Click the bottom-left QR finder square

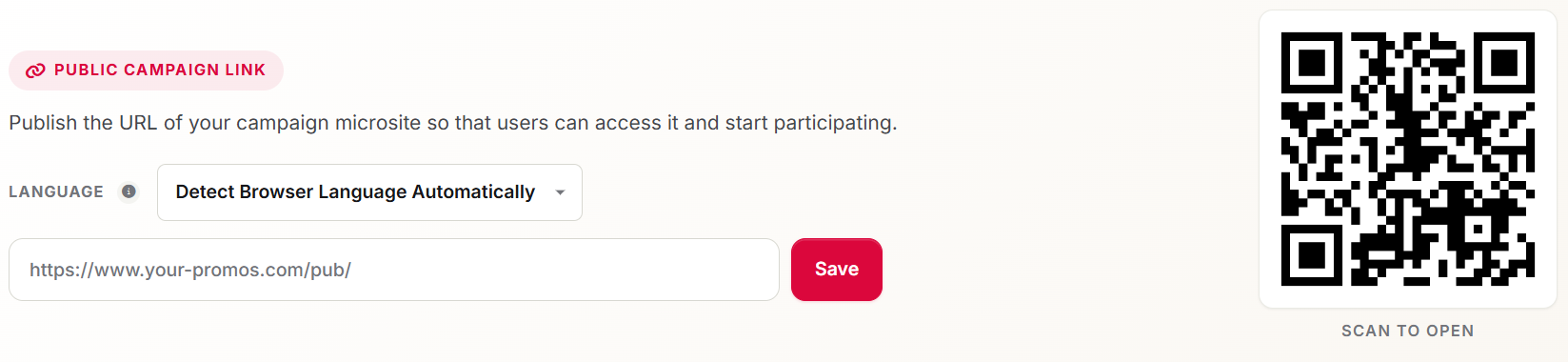(1312, 255)
